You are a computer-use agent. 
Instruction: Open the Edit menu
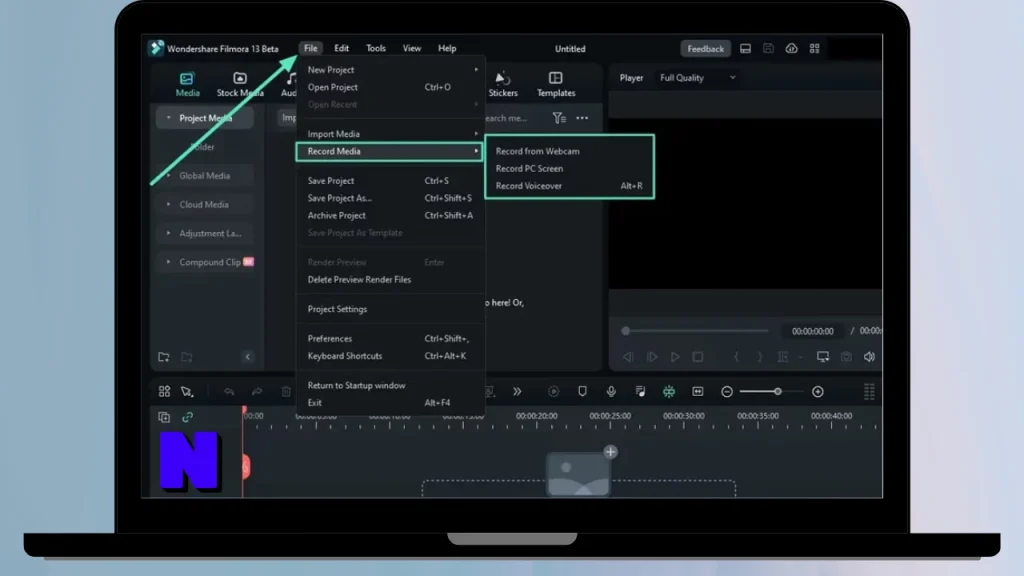pyautogui.click(x=342, y=48)
